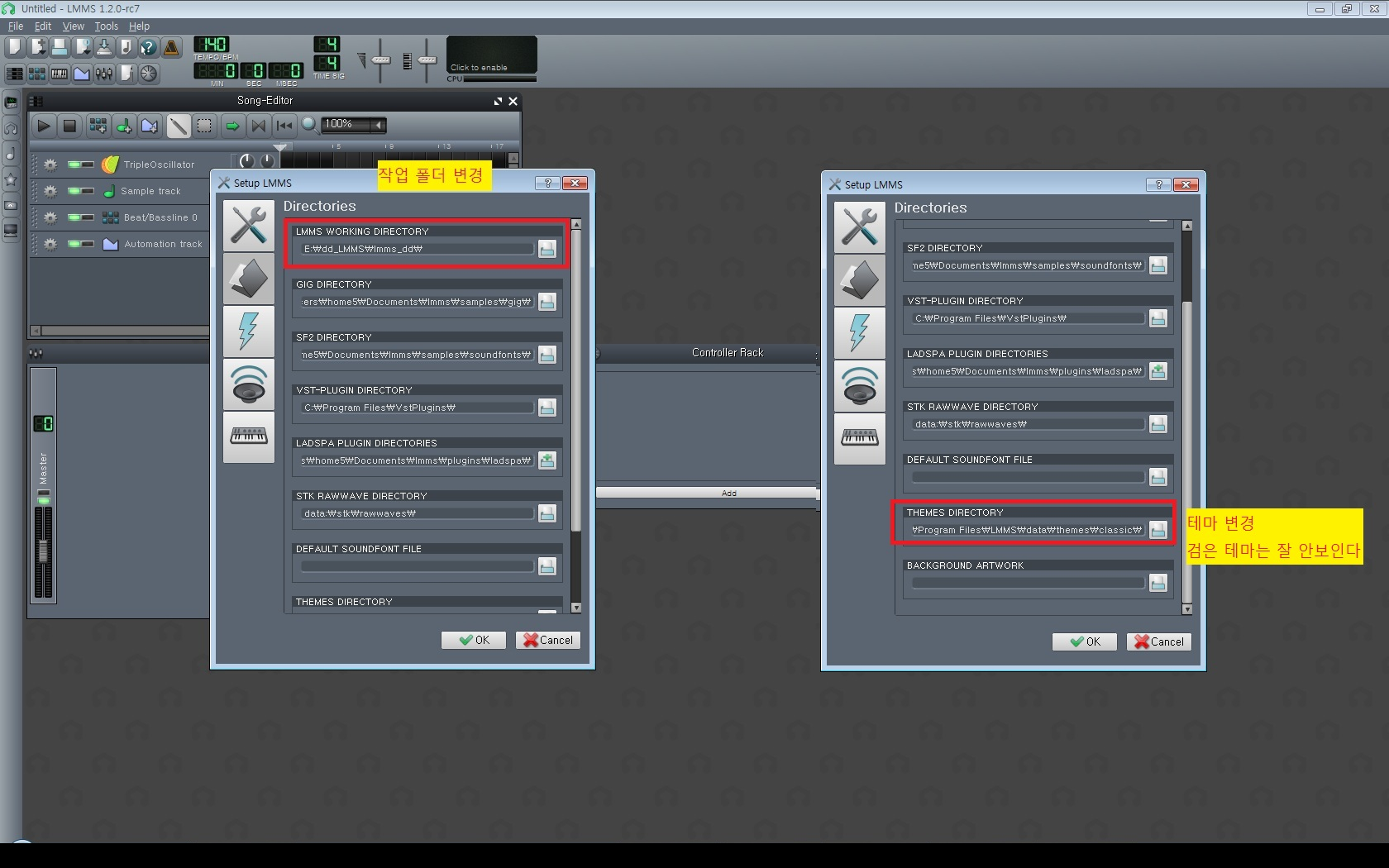Create a new project from the toolbar
The image size is (1389, 868).
coord(15,48)
